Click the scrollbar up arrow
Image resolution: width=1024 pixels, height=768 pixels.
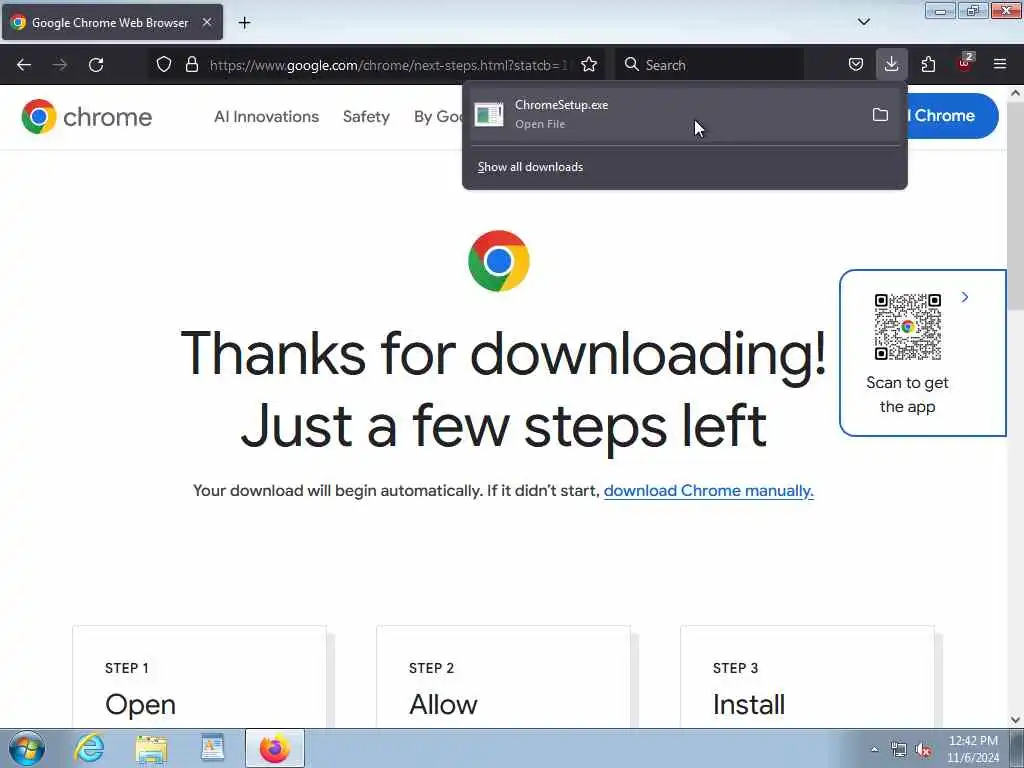(x=1015, y=93)
